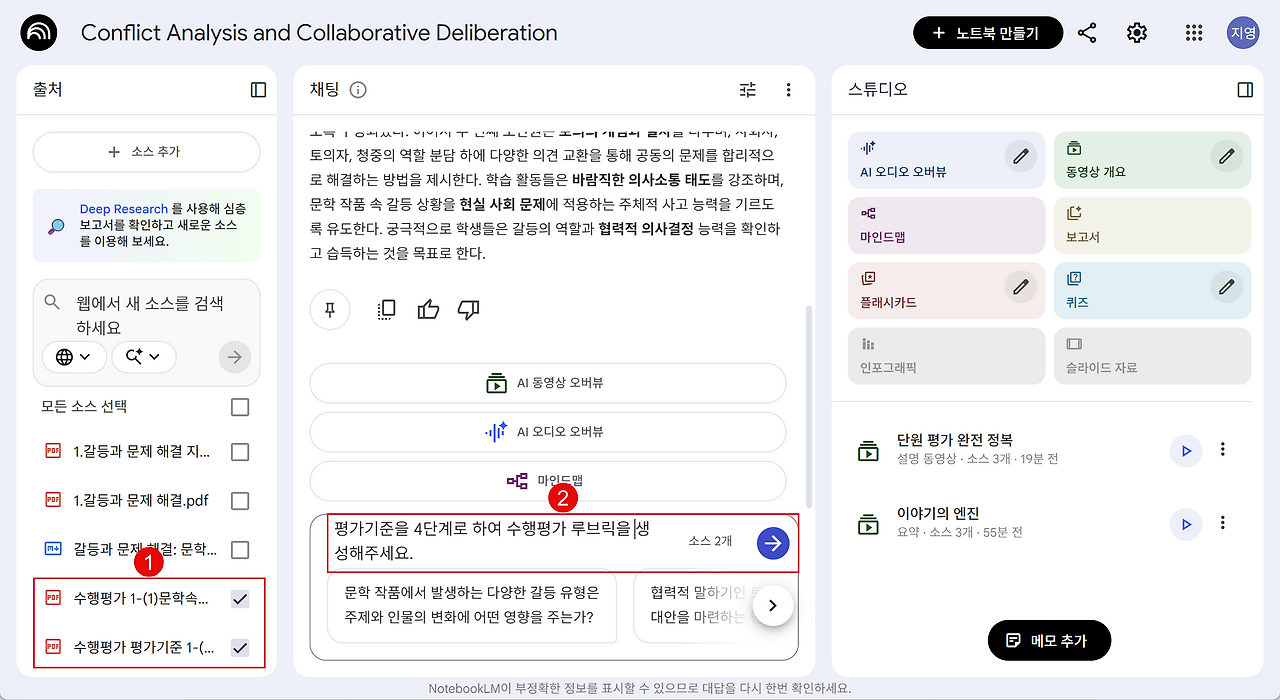Click AI 오디오 오버뷰 chat button
Image resolution: width=1280 pixels, height=700 pixels.
click(548, 432)
